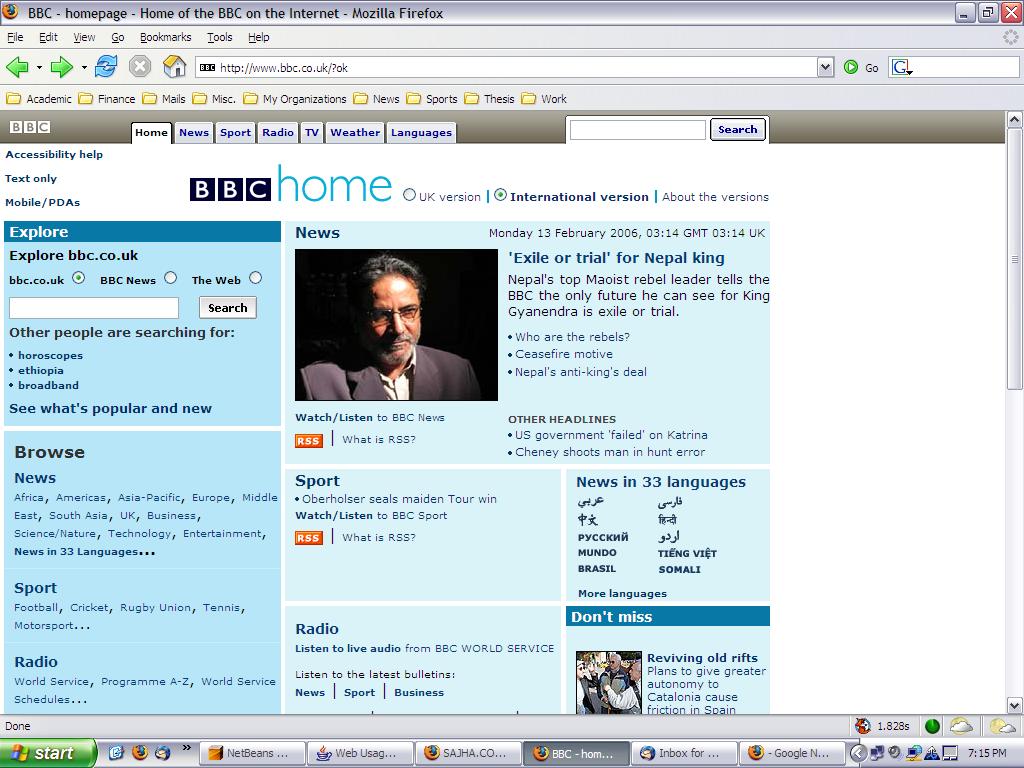Expand the address bar history dropdown

tap(825, 67)
